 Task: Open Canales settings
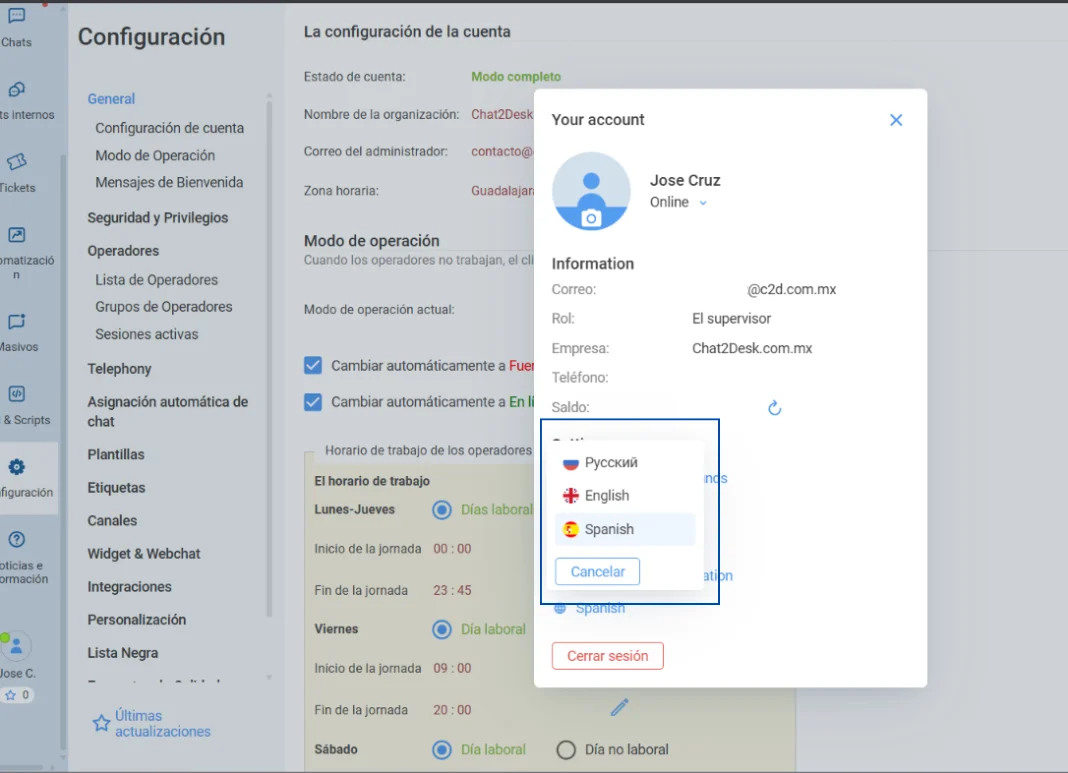point(112,520)
